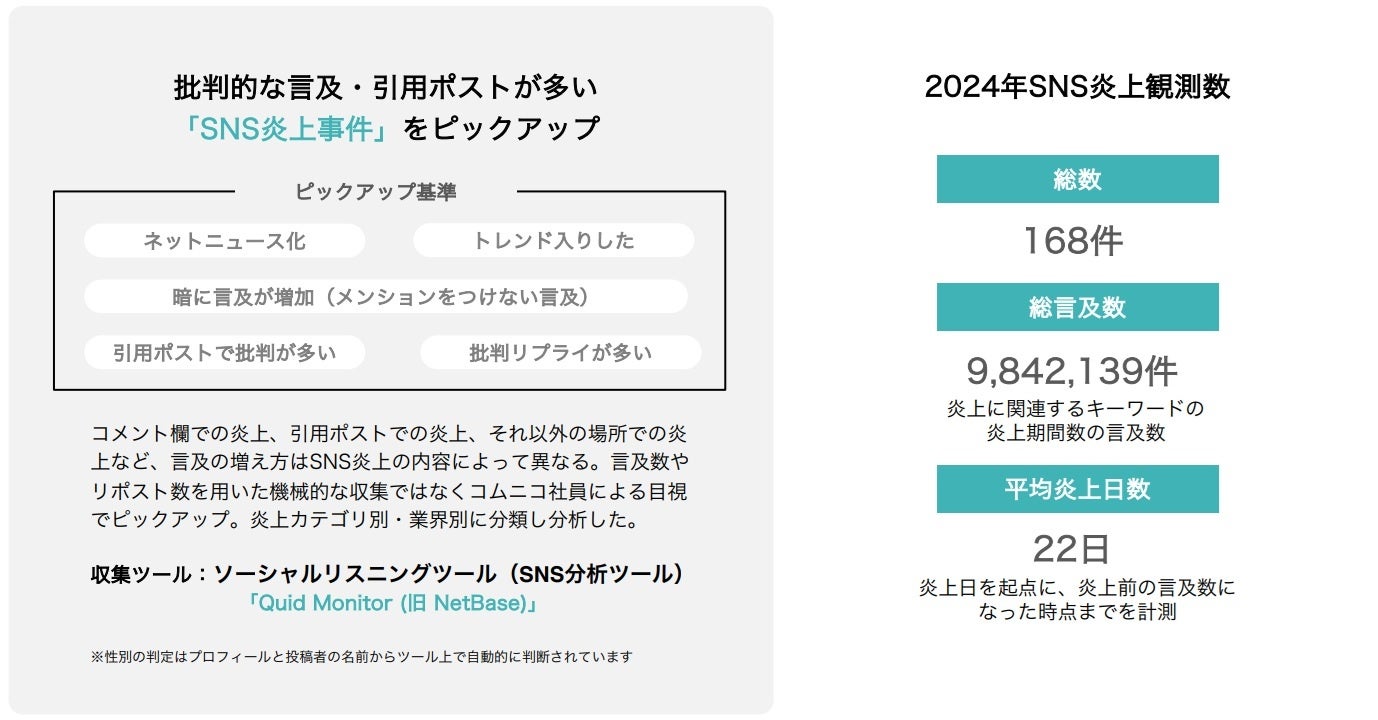Click the ネットニュース化 pill

point(224,241)
